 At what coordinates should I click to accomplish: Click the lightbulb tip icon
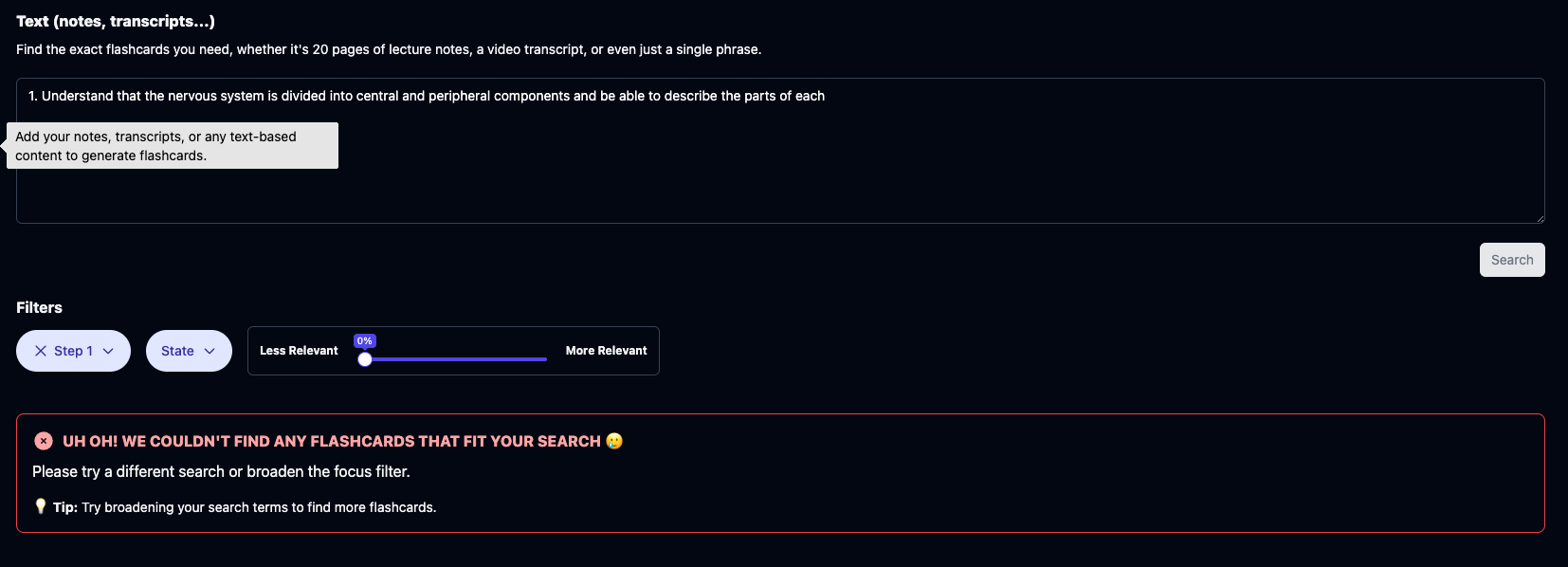coord(41,506)
